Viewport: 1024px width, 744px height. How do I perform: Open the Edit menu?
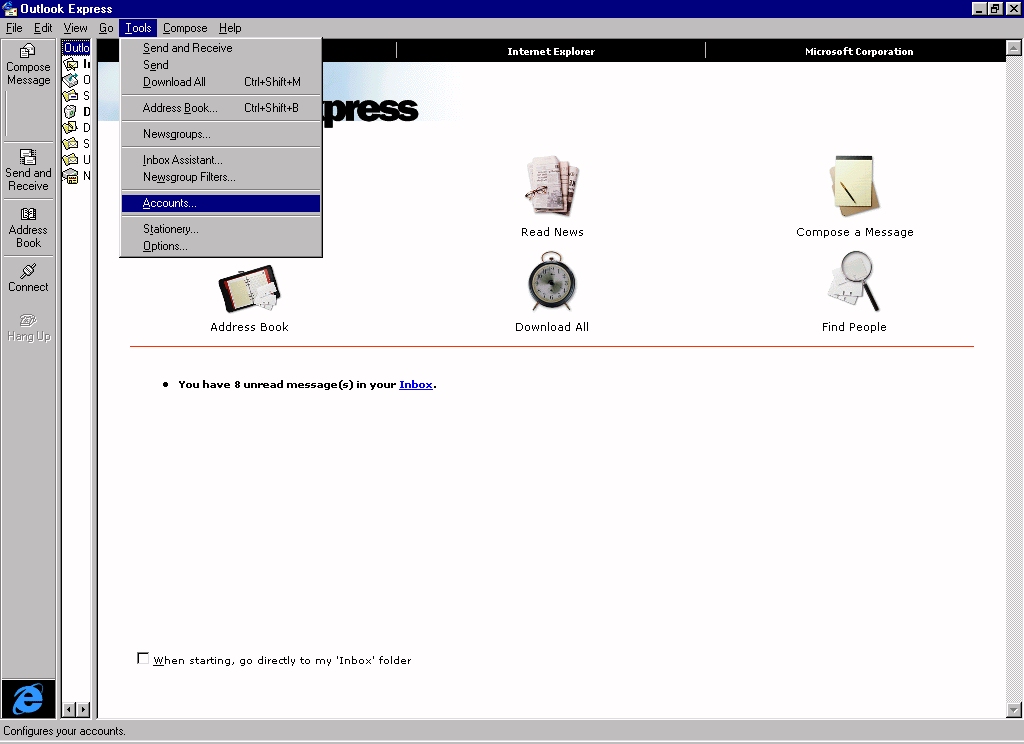click(x=43, y=28)
